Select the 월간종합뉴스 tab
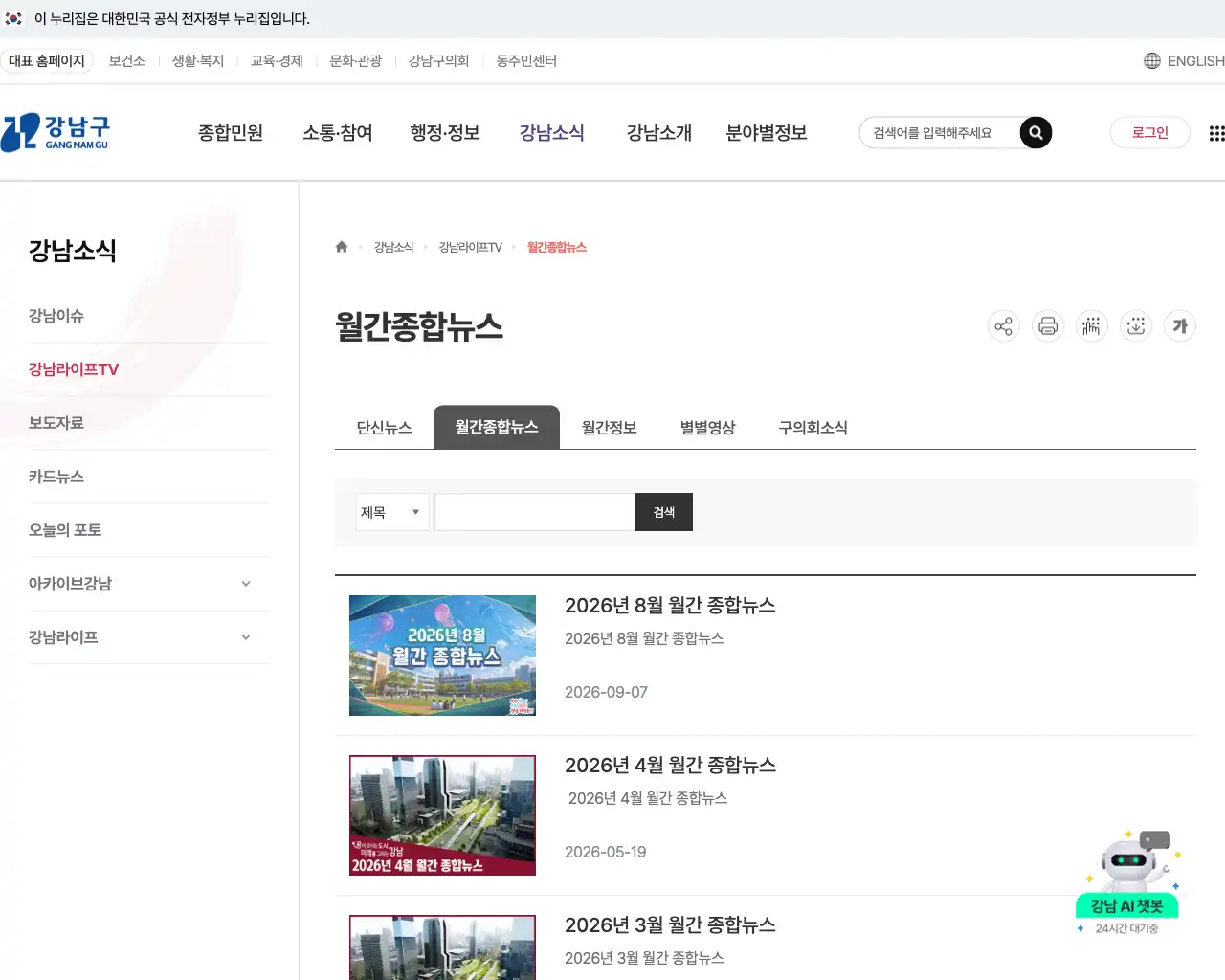1225x980 pixels. point(497,427)
